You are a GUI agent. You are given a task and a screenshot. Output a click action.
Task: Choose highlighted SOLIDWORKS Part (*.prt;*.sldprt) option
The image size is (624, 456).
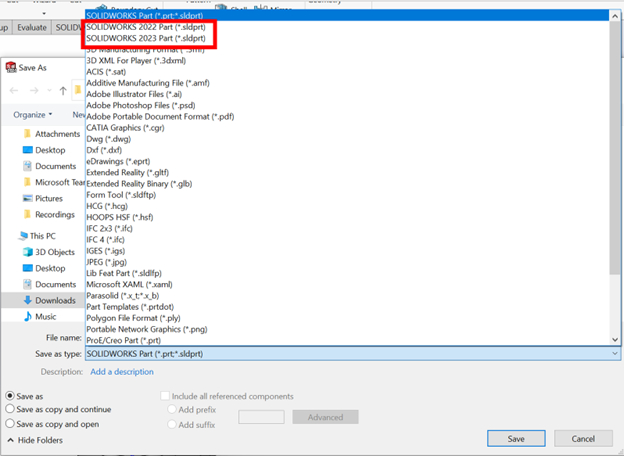(x=347, y=16)
